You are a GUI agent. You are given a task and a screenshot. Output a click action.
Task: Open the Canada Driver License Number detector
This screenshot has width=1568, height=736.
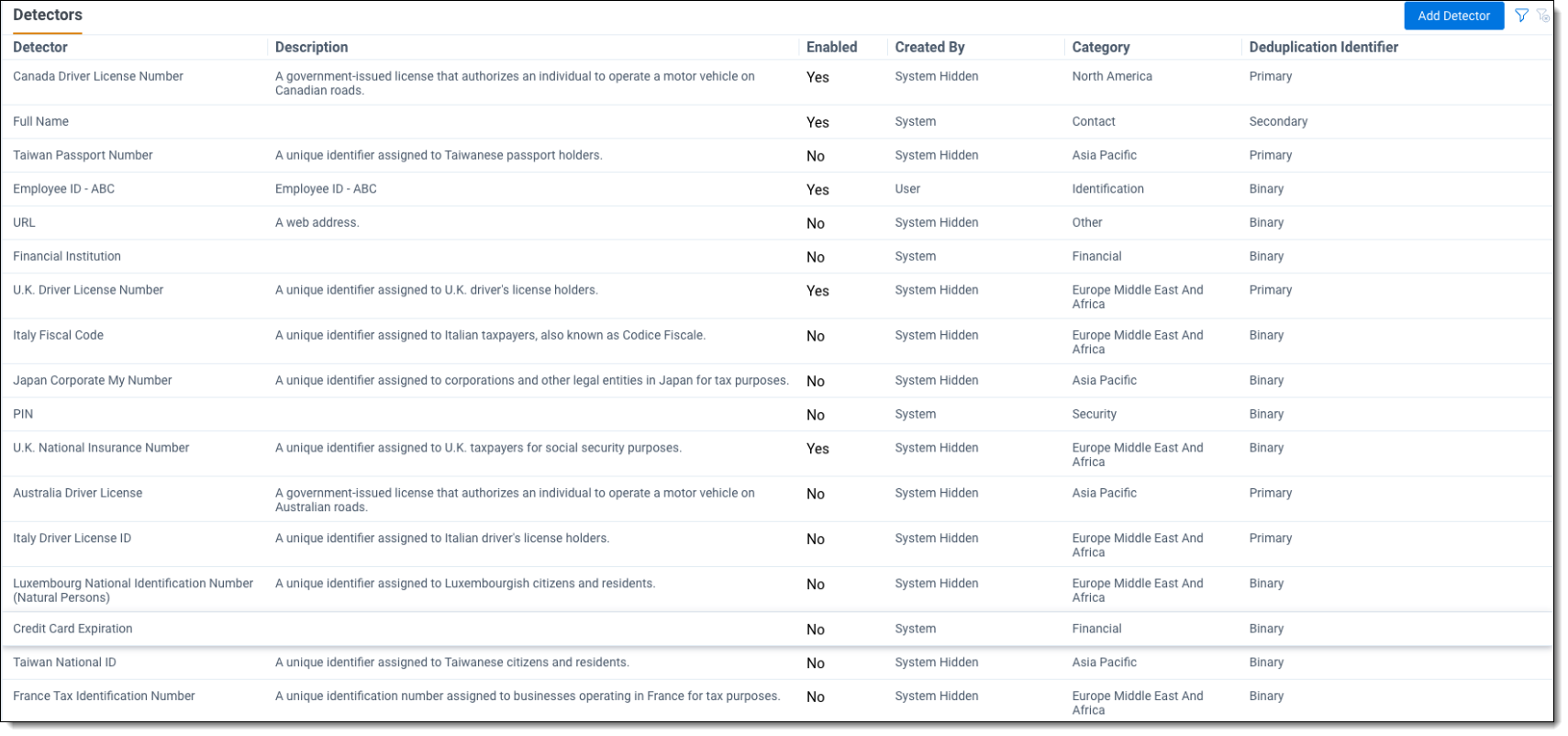tap(98, 77)
